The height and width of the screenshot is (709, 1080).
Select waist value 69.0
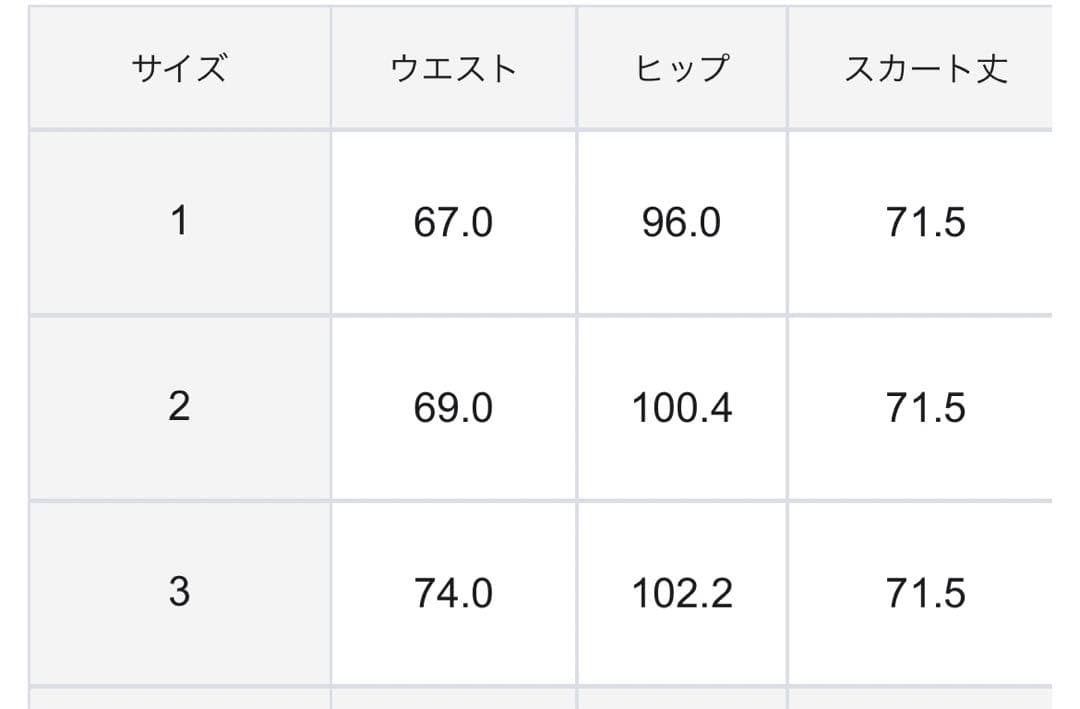pyautogui.click(x=453, y=408)
